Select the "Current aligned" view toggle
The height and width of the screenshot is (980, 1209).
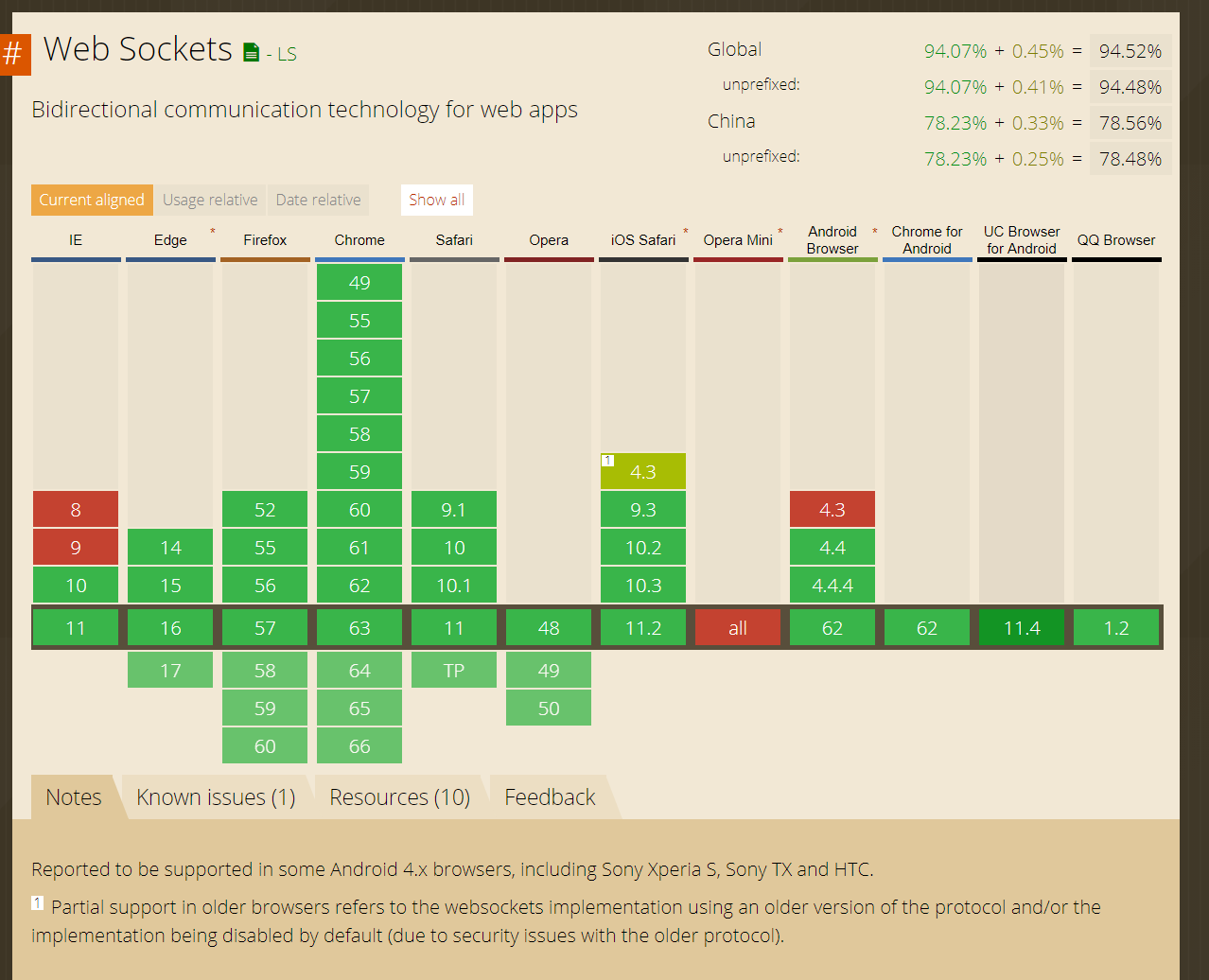pyautogui.click(x=92, y=200)
